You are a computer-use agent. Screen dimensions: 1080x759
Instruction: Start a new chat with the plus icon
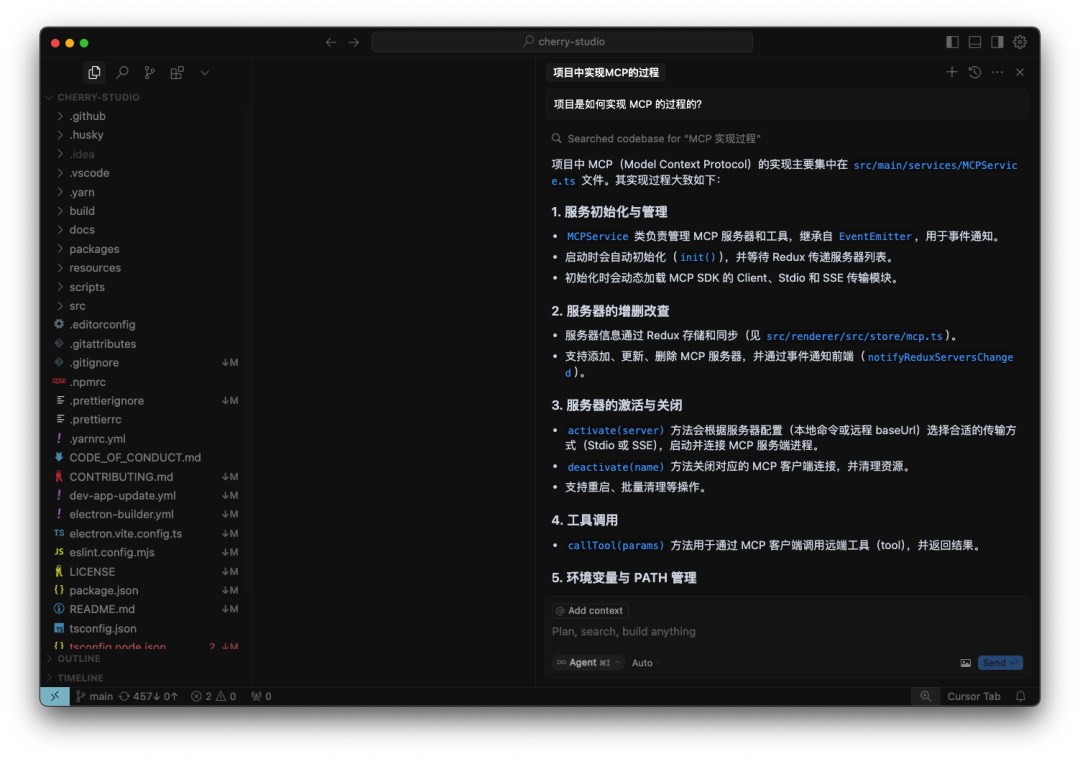click(x=951, y=72)
